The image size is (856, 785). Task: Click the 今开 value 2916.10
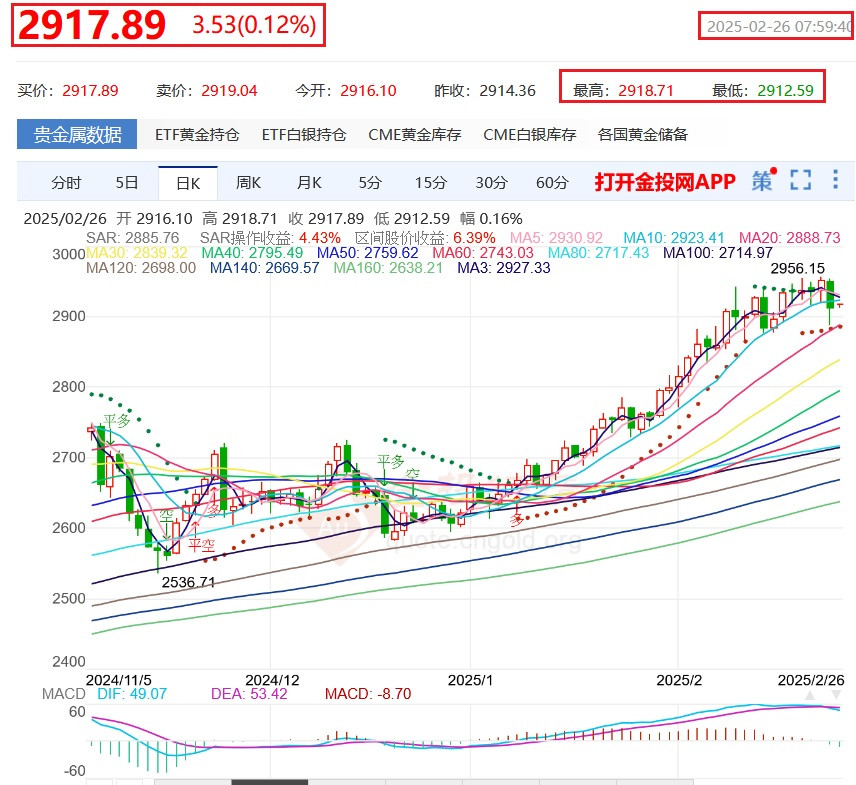tap(368, 91)
